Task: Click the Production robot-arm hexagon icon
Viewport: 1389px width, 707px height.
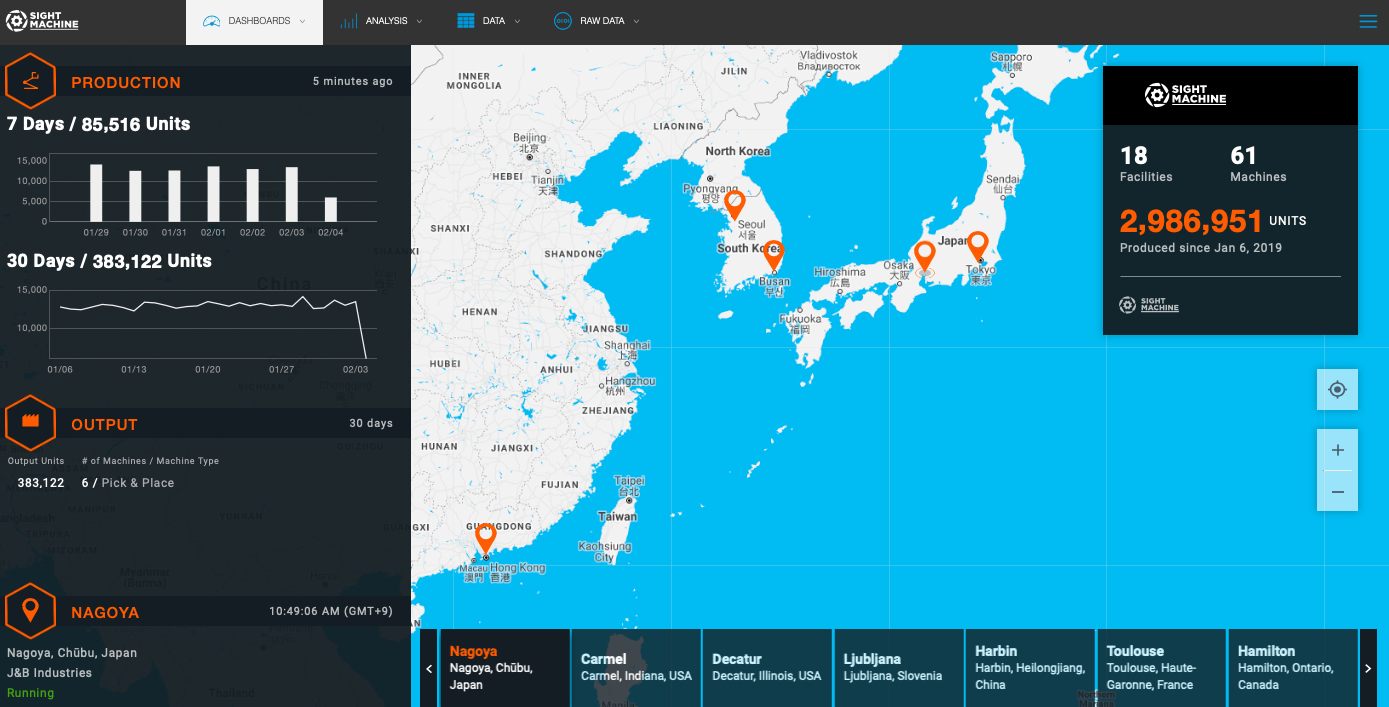Action: tap(31, 82)
